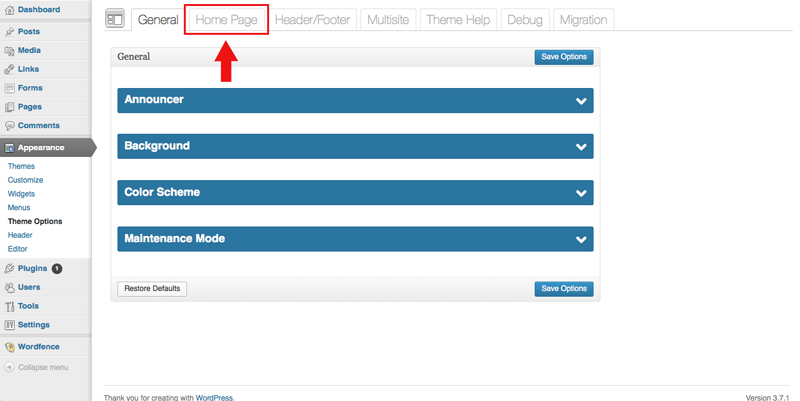This screenshot has width=800, height=401.
Task: Click the Comments bubble icon
Action: click(x=9, y=125)
